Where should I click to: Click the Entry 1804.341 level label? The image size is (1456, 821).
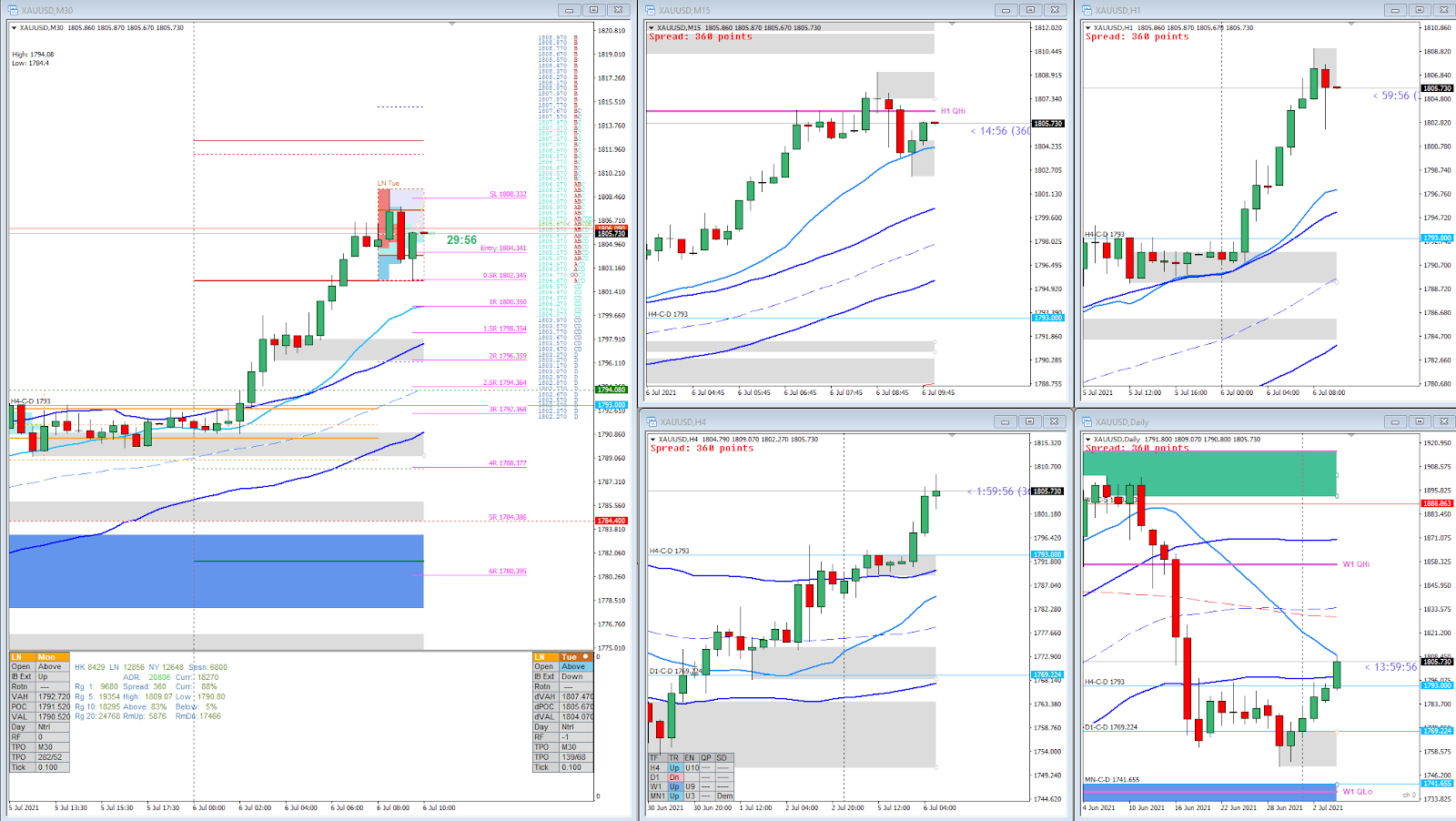(x=503, y=248)
